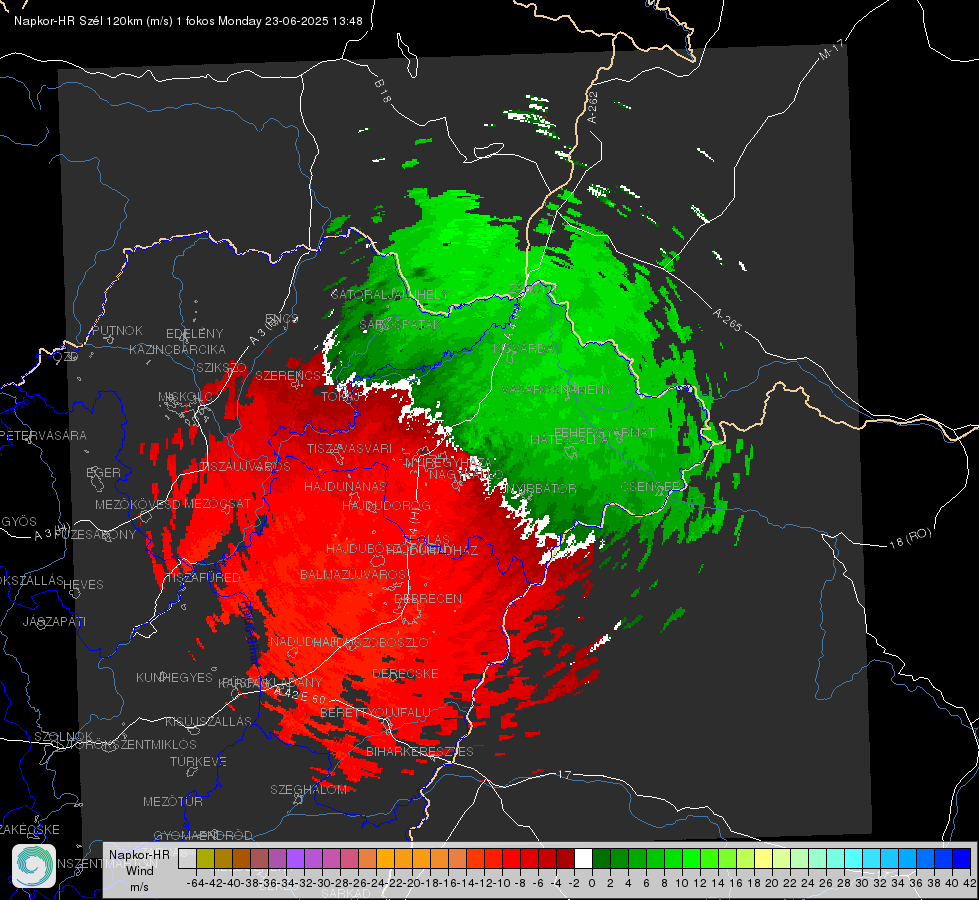Click the SZEGHALOM city label
Viewport: 979px width, 900px height.
click(x=308, y=789)
